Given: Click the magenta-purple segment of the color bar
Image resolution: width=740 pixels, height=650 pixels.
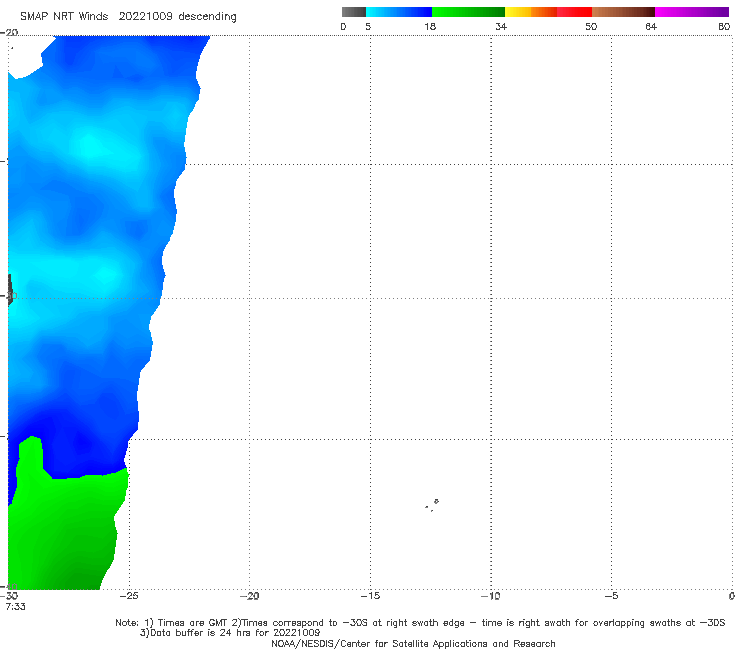Looking at the screenshot, I should click(692, 12).
